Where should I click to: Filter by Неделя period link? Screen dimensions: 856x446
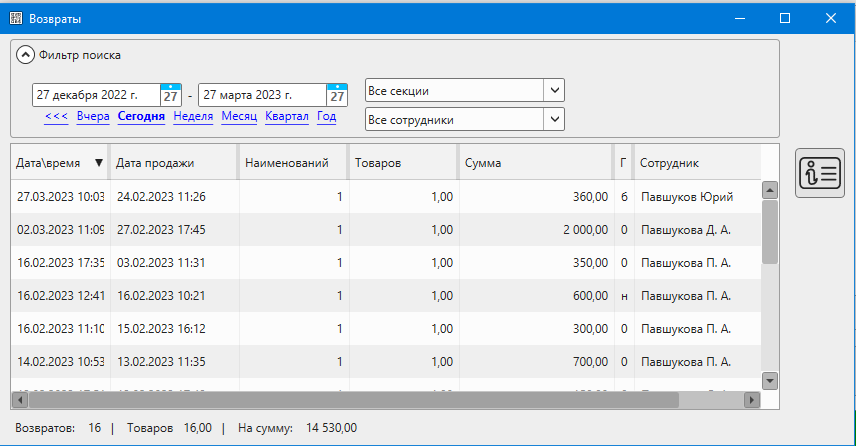point(193,116)
